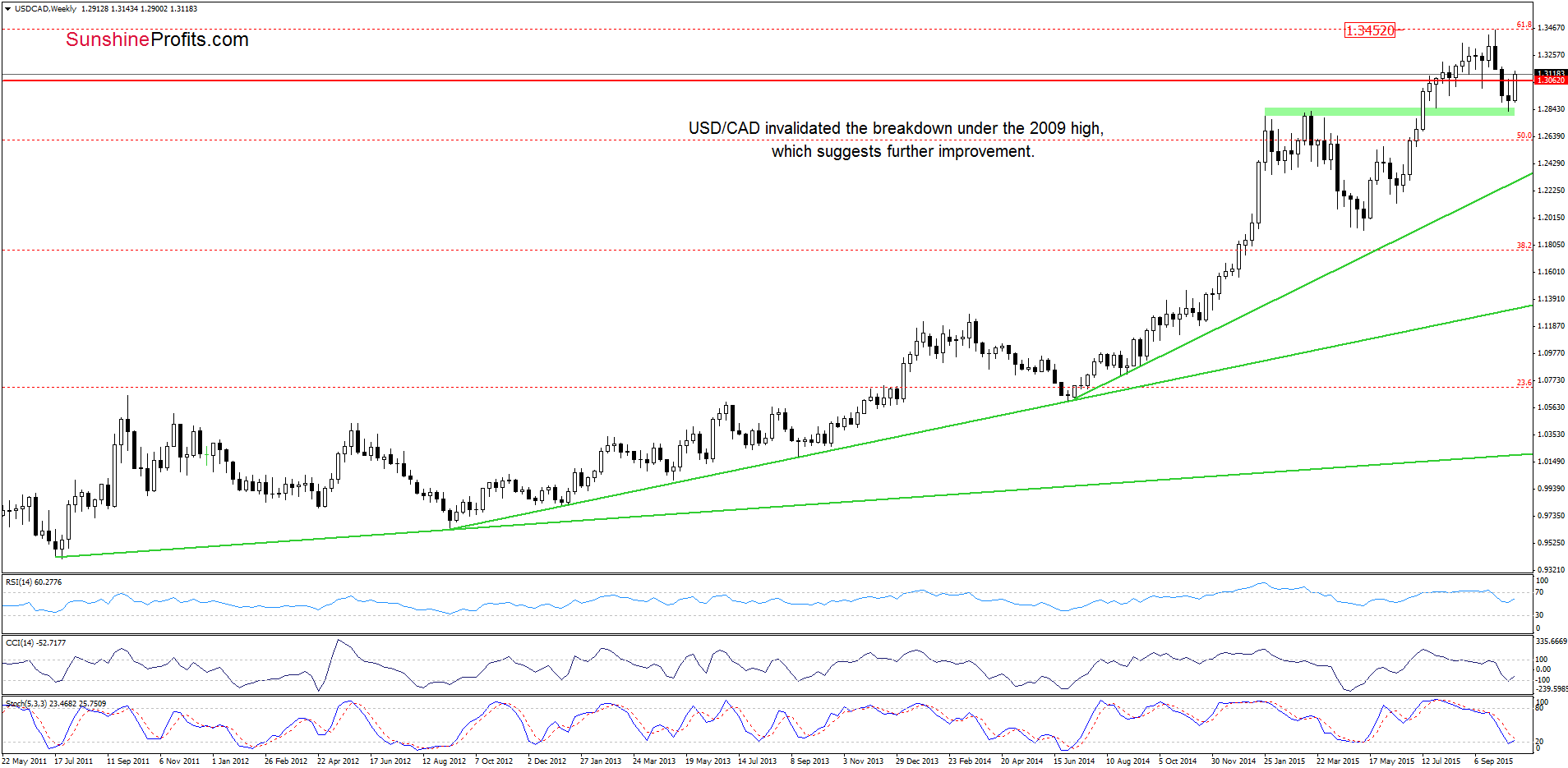Click the green support zone rectangle
1568x768 pixels.
tap(1389, 112)
